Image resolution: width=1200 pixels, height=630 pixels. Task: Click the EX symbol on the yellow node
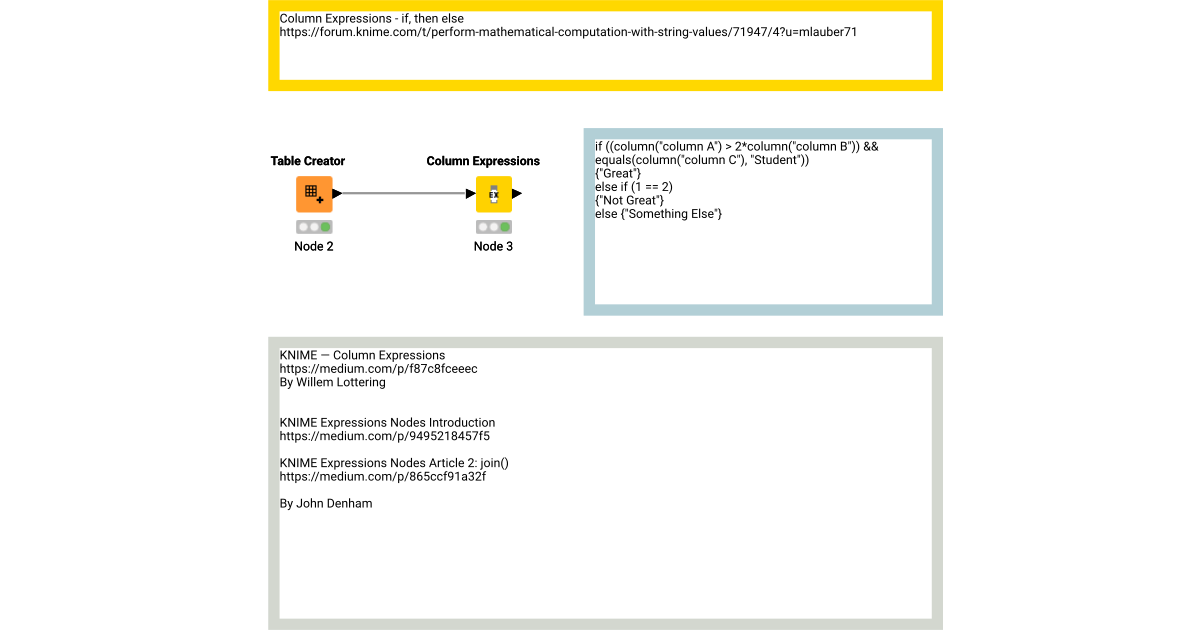493,193
